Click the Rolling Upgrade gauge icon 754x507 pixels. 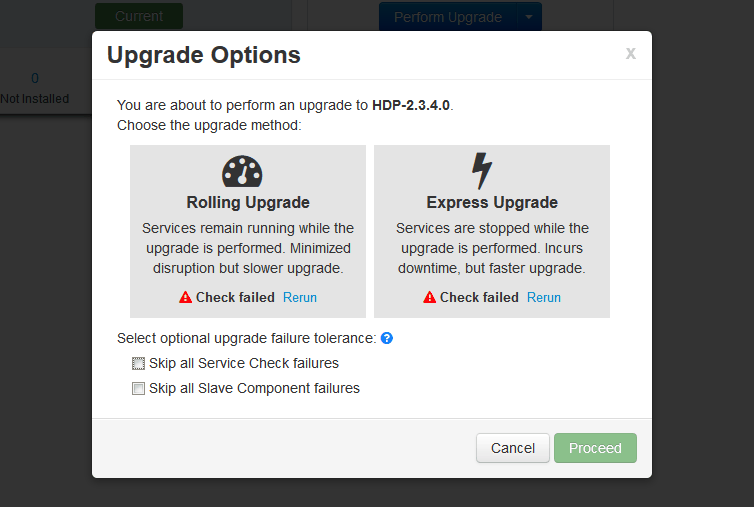pos(242,171)
